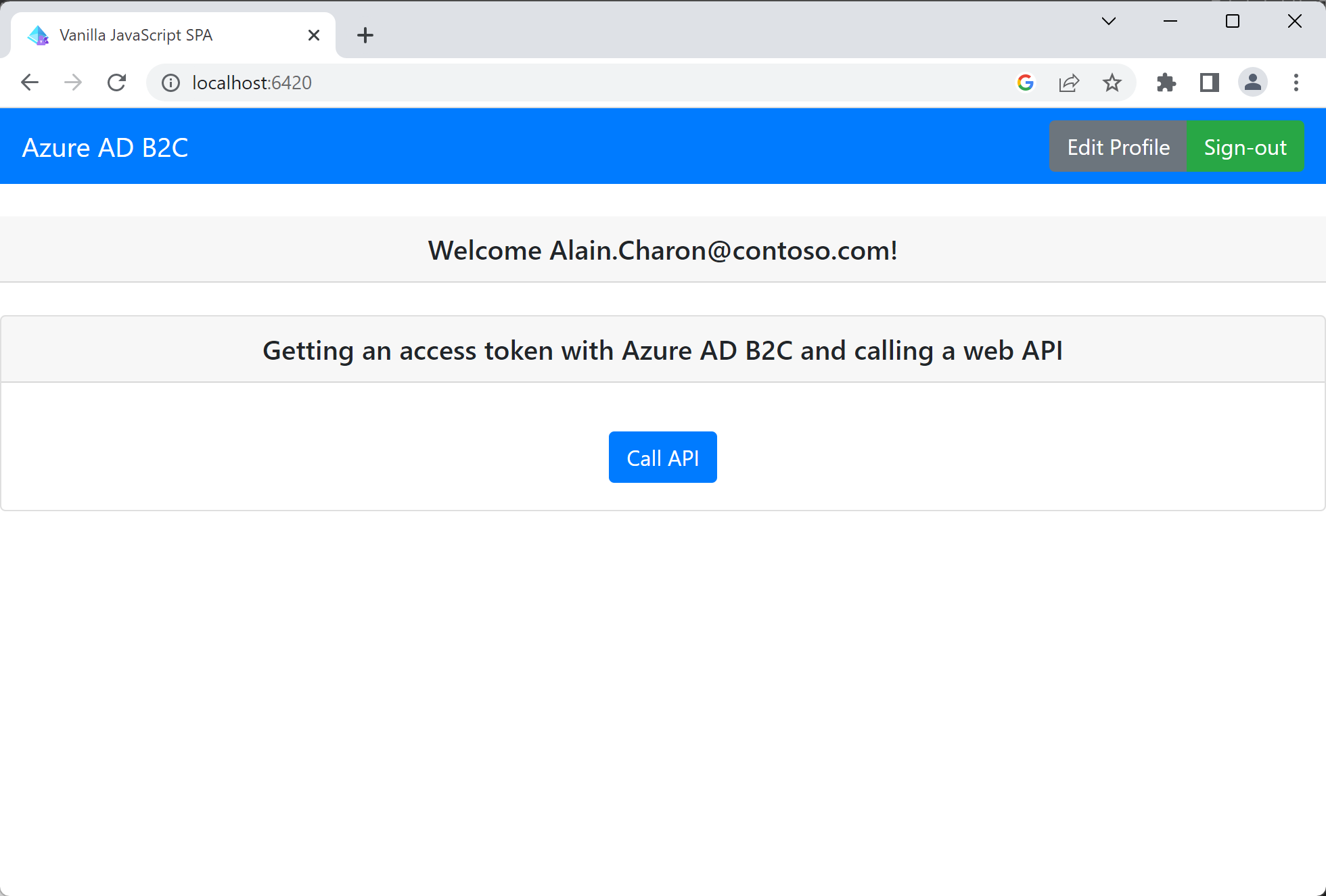The height and width of the screenshot is (896, 1326).
Task: Click the Sign-out button
Action: (x=1246, y=146)
